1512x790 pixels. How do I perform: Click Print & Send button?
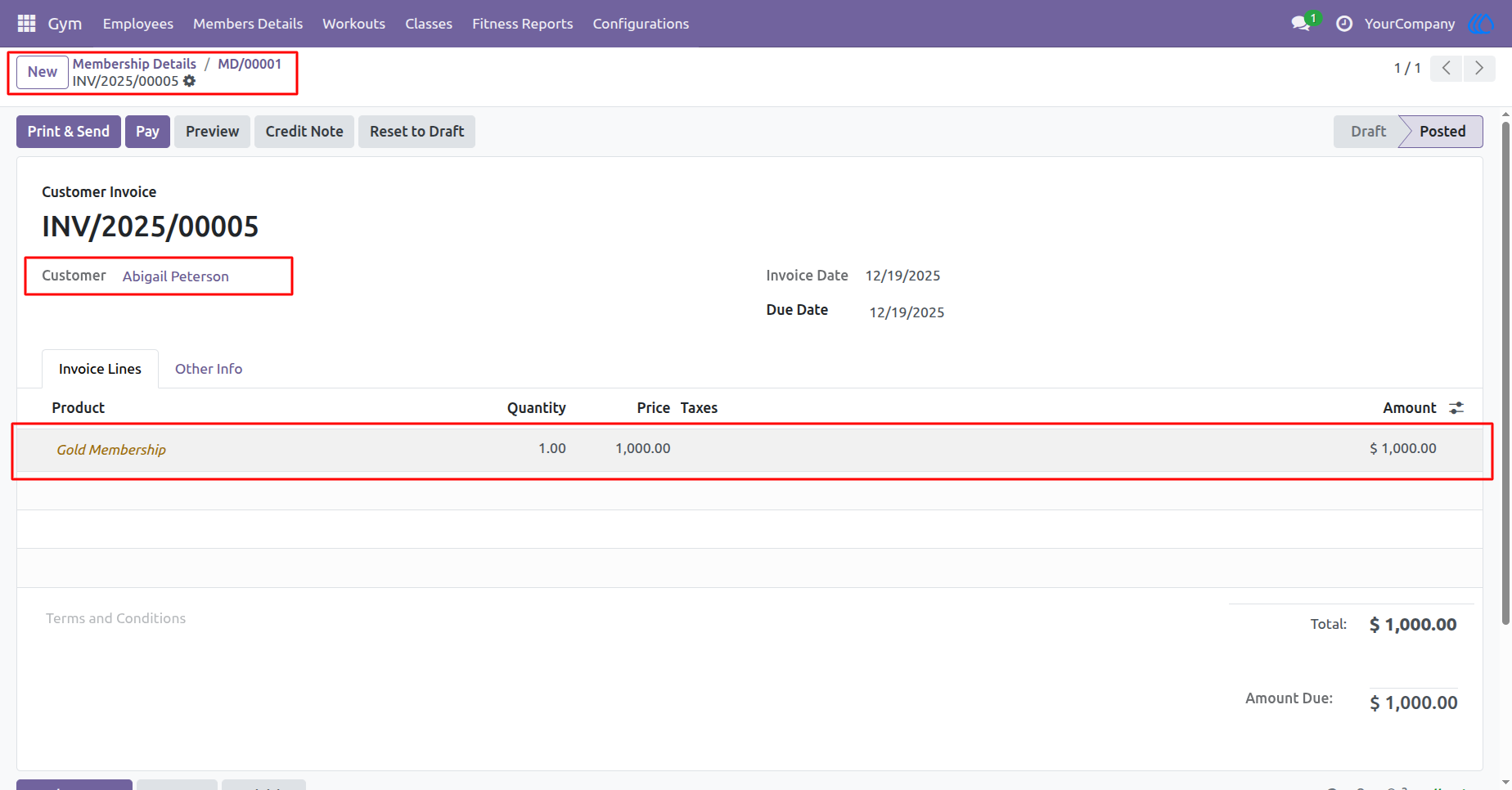[x=69, y=132]
